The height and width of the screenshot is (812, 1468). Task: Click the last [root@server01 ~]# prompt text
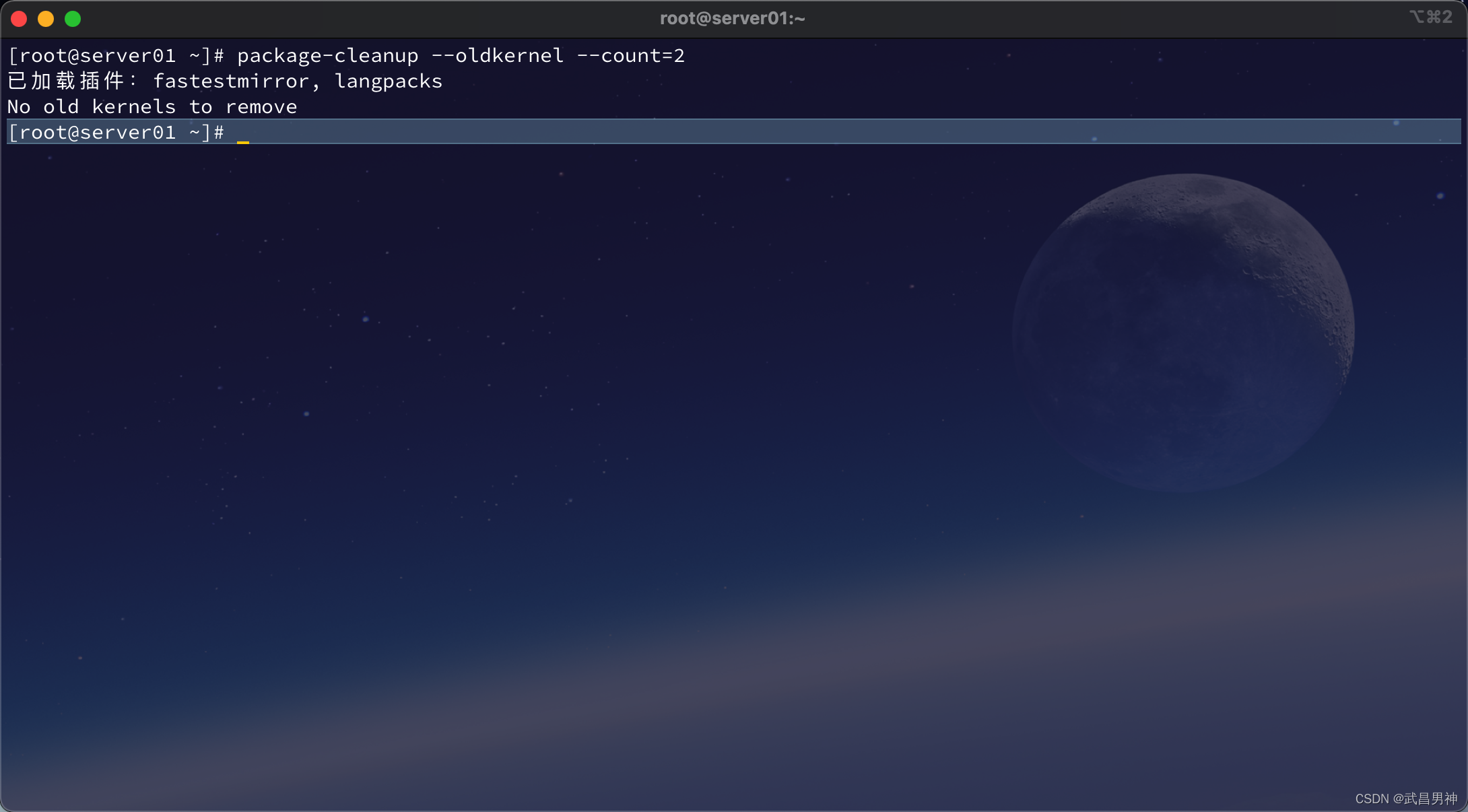(x=116, y=133)
